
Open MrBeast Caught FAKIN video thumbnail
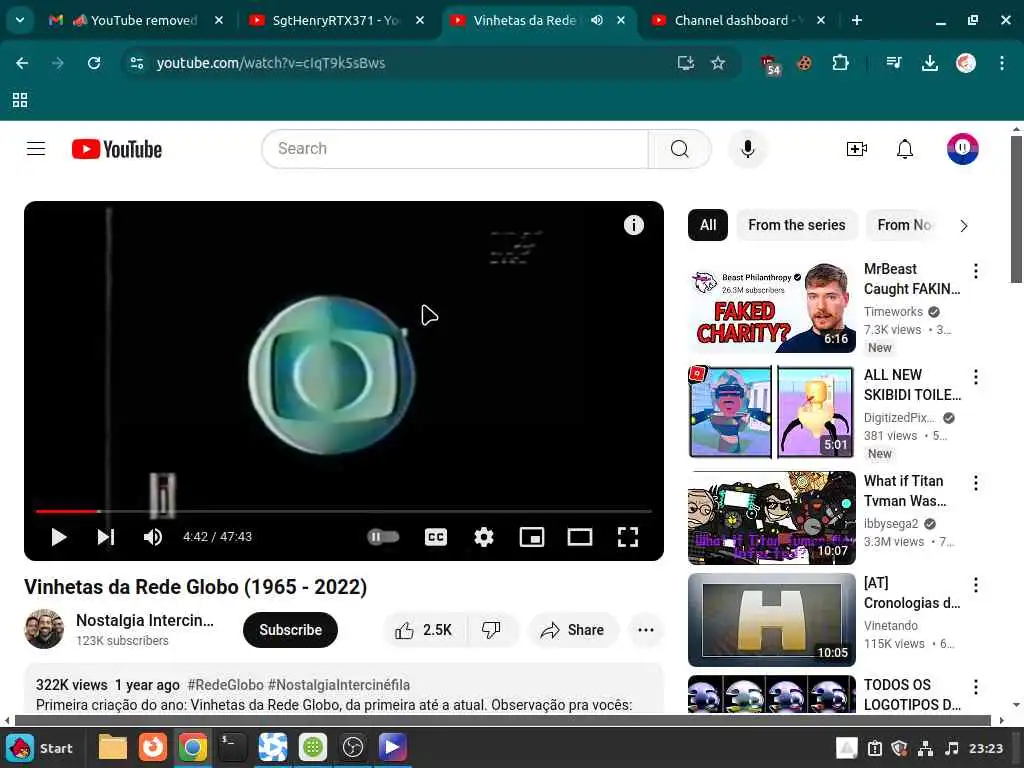(772, 306)
